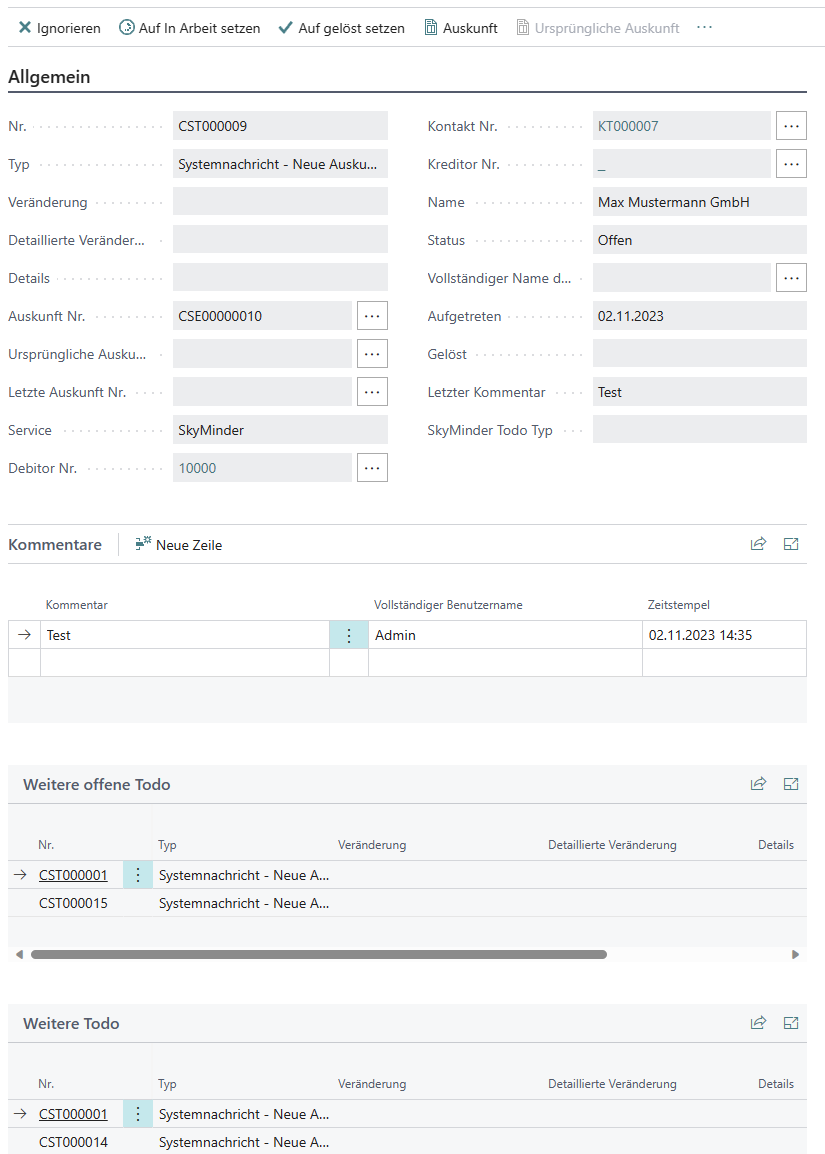This screenshot has height=1154, width=825.
Task: Open lookup for Kreditor Nr. field
Action: point(791,164)
